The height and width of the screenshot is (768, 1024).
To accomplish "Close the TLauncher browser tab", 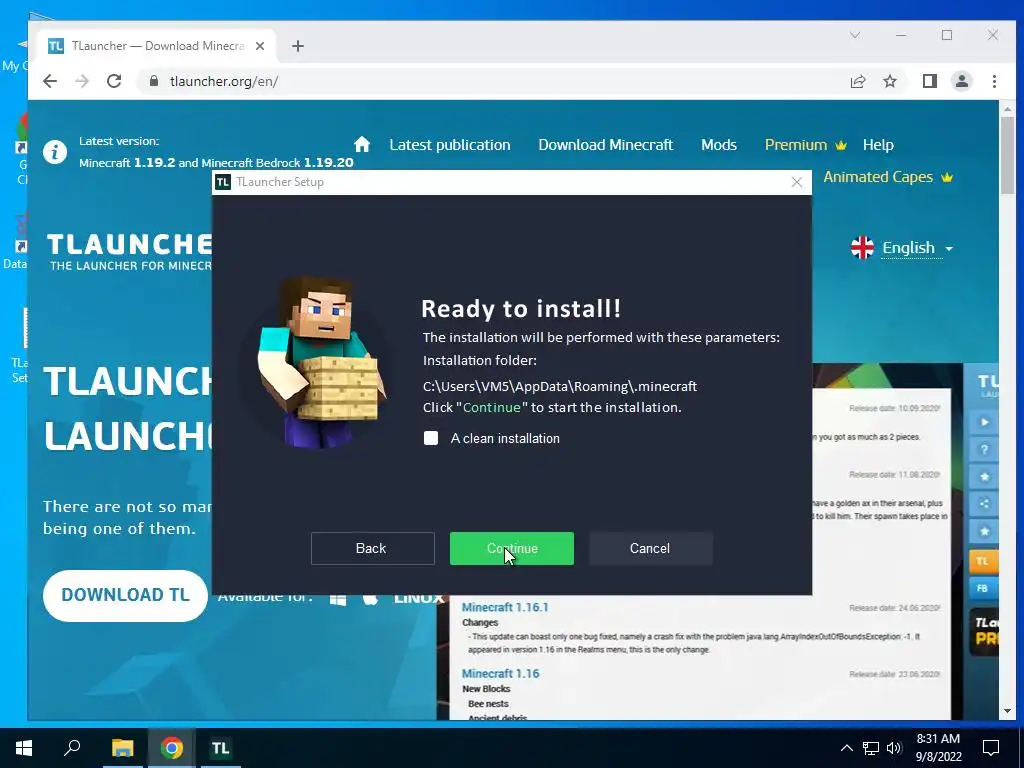I will [x=260, y=46].
